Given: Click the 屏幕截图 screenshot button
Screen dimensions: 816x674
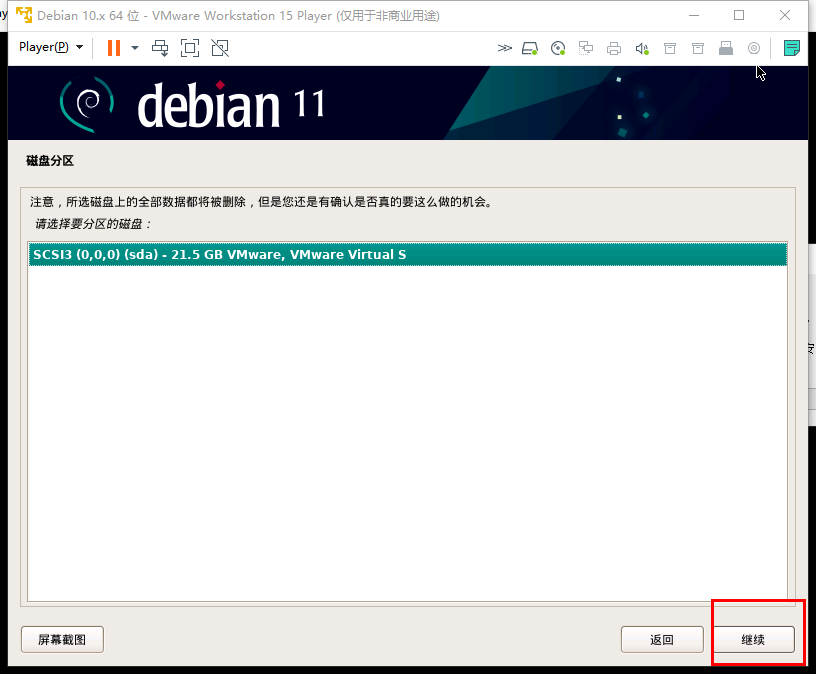Looking at the screenshot, I should point(62,639).
